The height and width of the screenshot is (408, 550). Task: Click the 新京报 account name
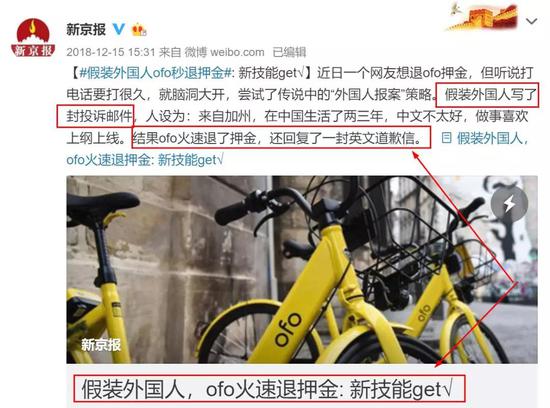point(86,29)
